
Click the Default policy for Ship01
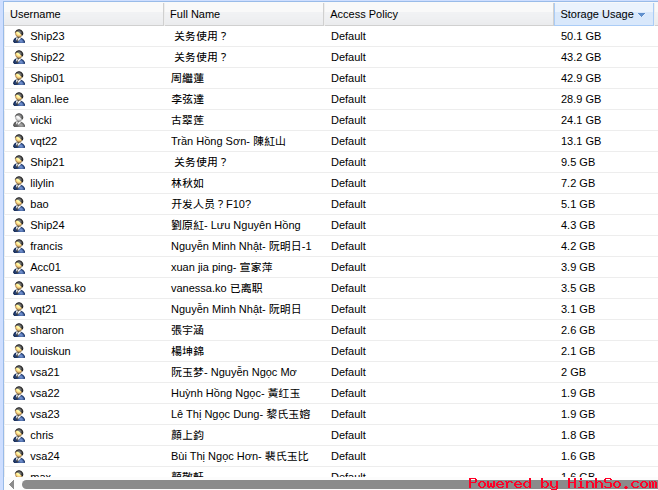pos(348,78)
